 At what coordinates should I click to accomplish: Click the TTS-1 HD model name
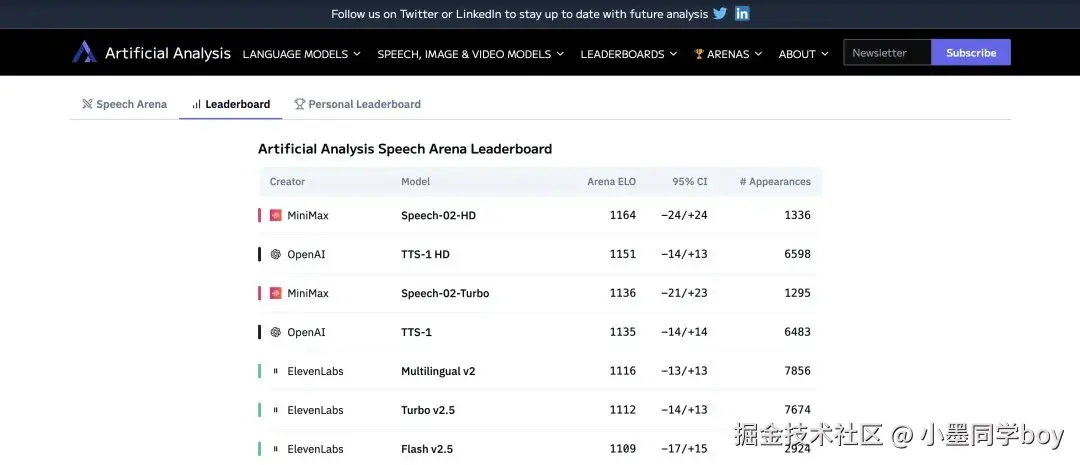pos(425,254)
